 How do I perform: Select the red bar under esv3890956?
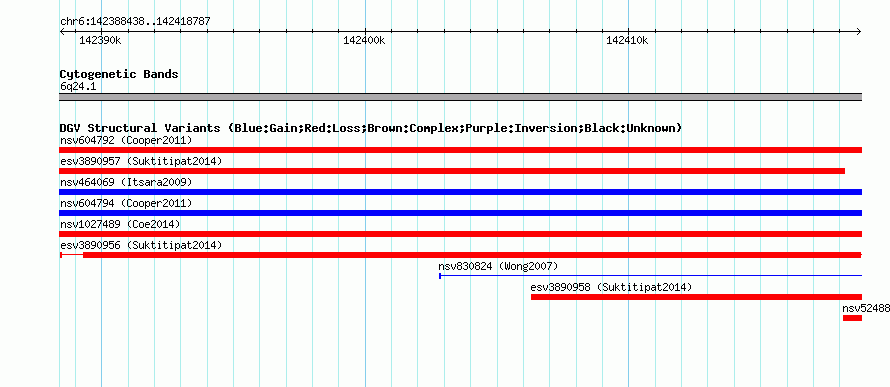point(460,255)
